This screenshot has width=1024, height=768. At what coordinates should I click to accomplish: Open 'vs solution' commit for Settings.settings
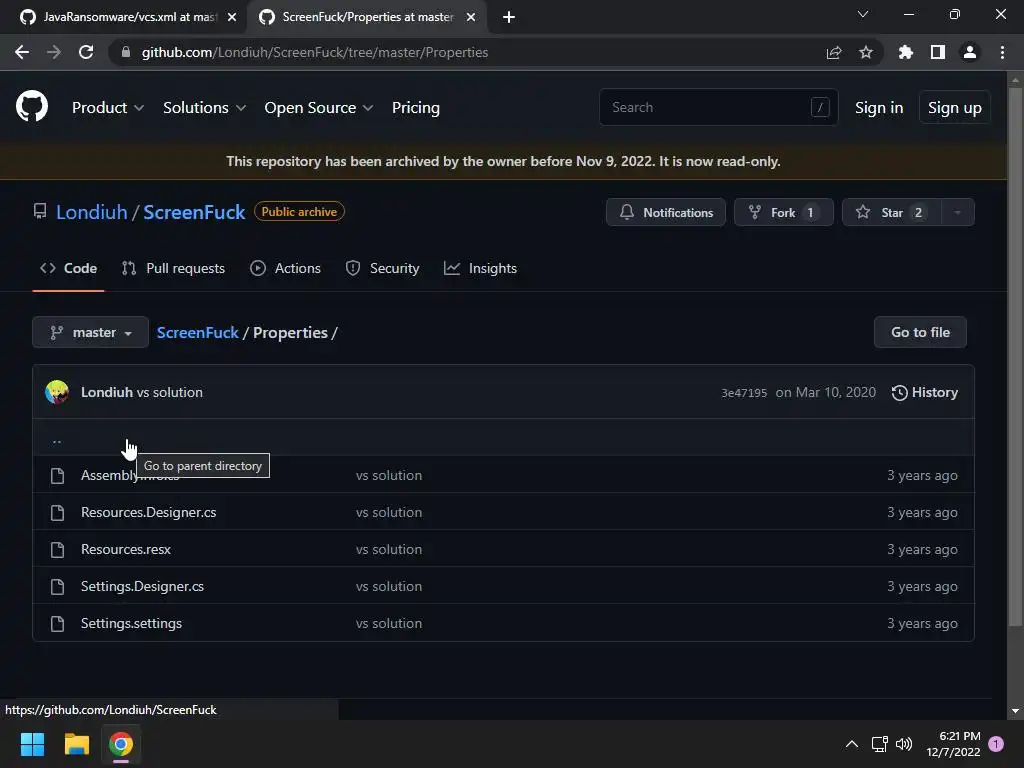[x=389, y=623]
